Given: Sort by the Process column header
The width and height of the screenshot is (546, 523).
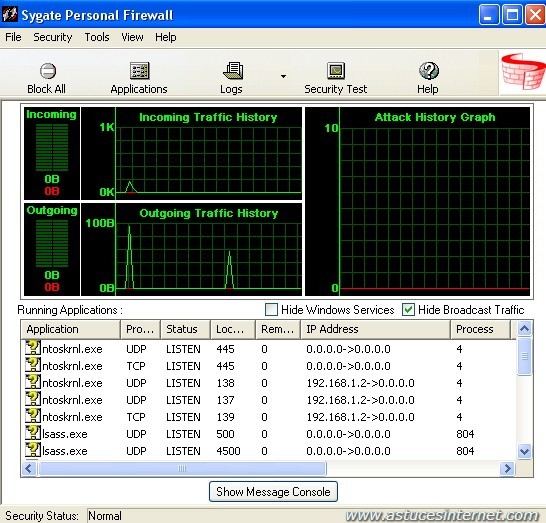Looking at the screenshot, I should 481,329.
